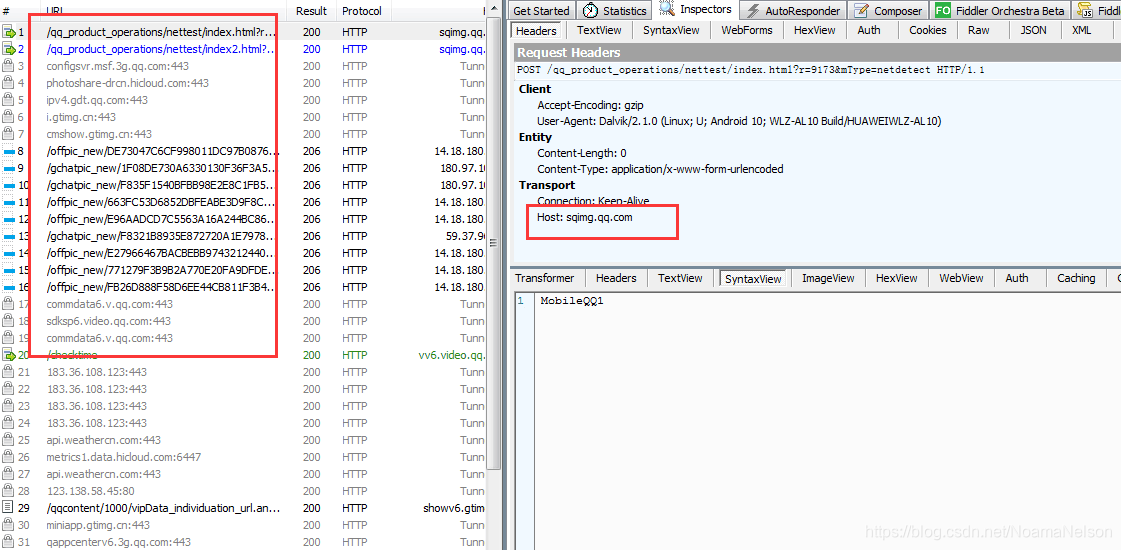Select session 9 gchatpic_new/1F08DE73 request
The height and width of the screenshot is (550, 1121).
point(243,168)
